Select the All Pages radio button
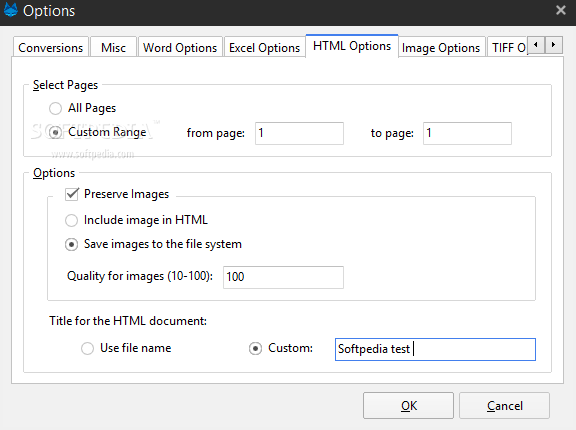The height and width of the screenshot is (430, 576). 55,108
